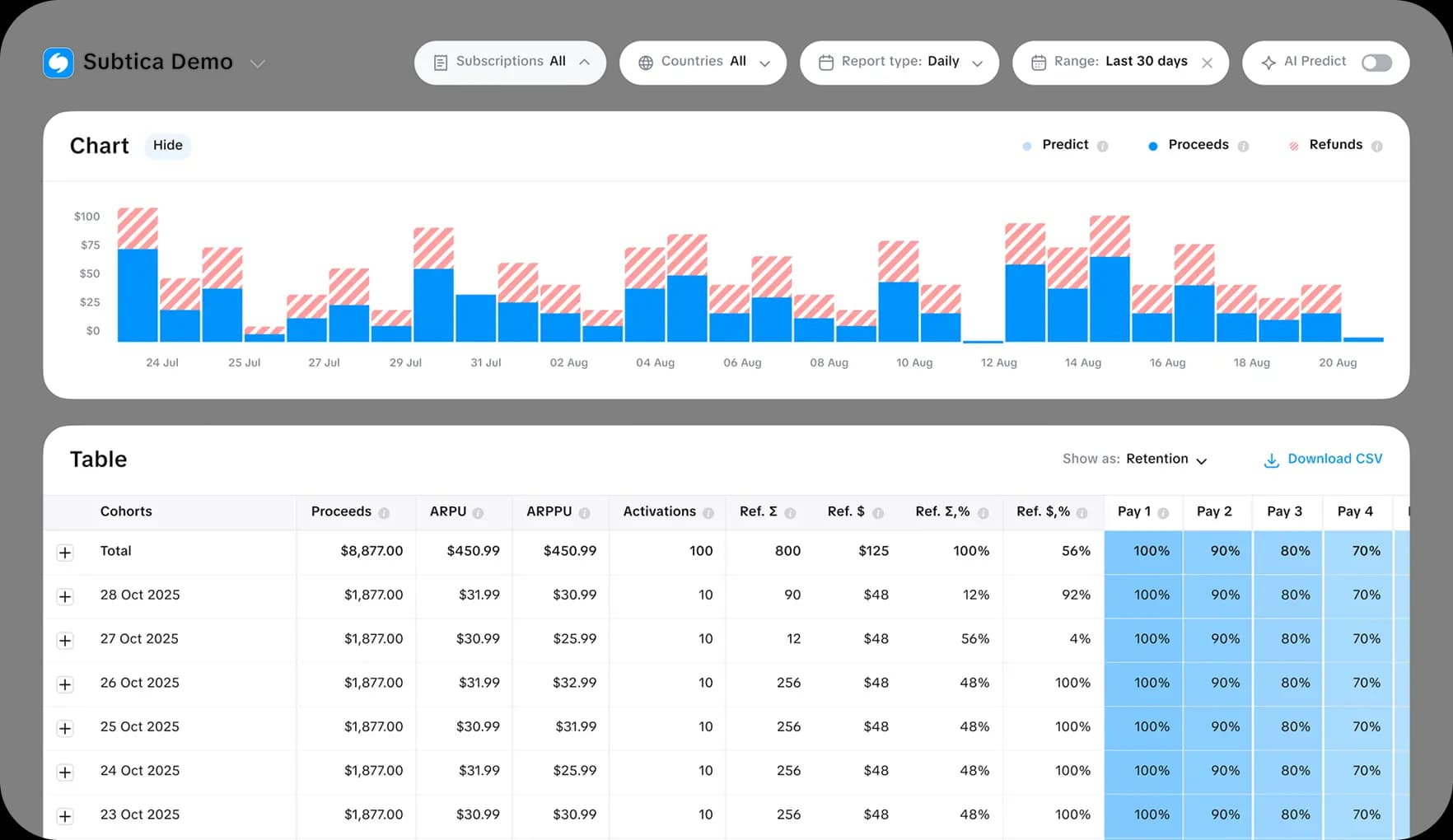Expand the Total cohort row

(x=65, y=552)
